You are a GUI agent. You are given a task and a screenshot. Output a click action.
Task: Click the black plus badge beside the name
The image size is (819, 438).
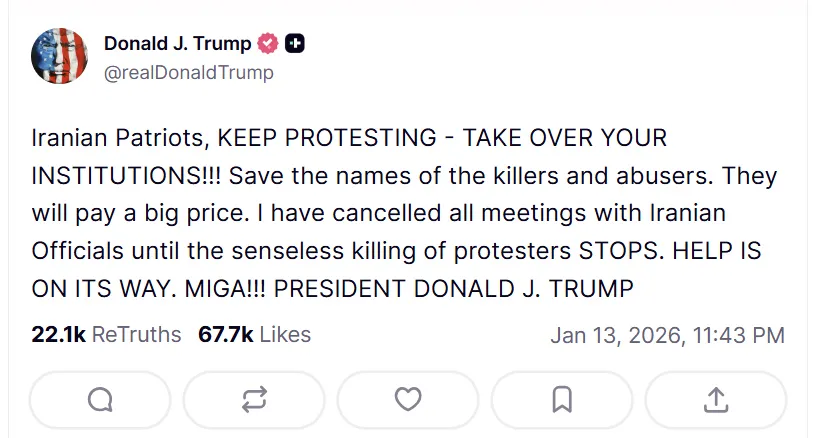(295, 43)
